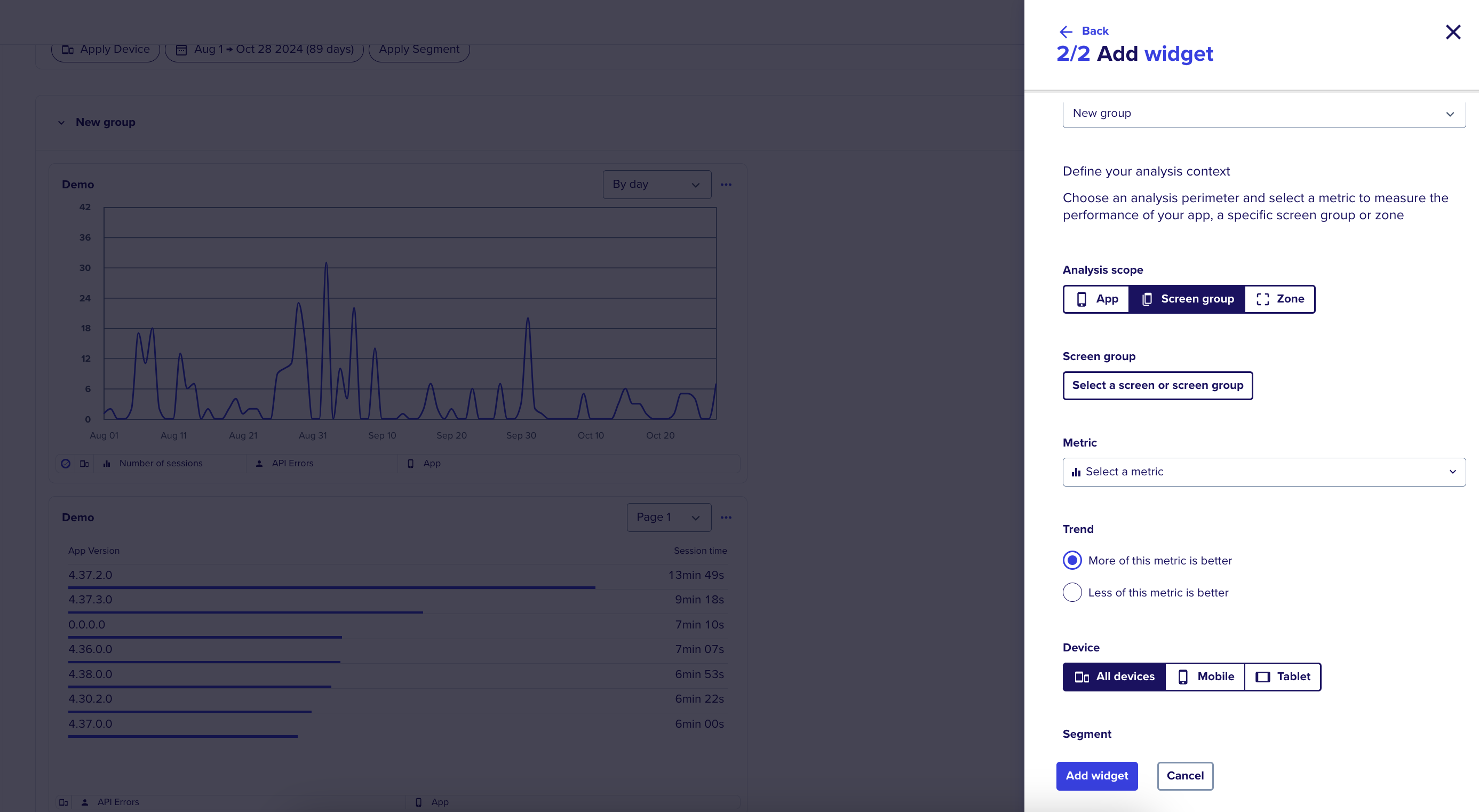1479x812 pixels.
Task: Click the bar chart icon in metric field
Action: 1076,472
